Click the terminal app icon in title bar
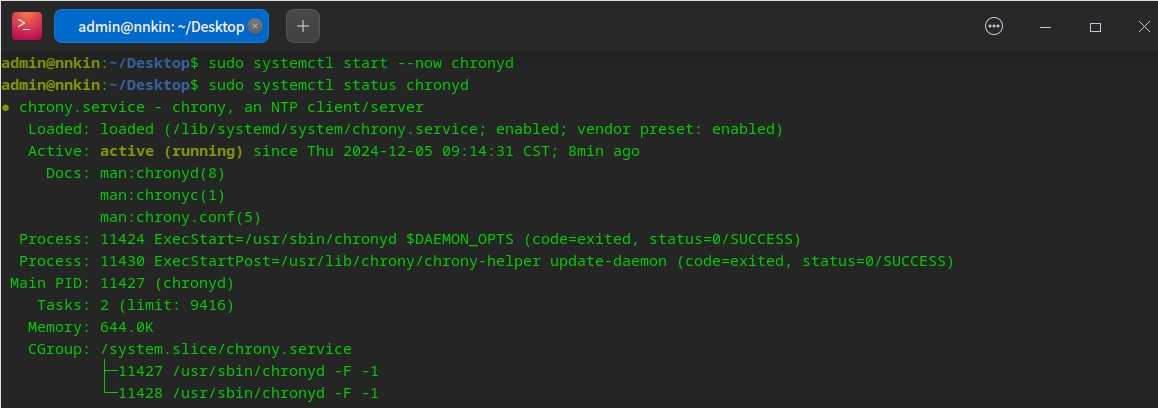This screenshot has width=1158, height=408. click(x=26, y=27)
